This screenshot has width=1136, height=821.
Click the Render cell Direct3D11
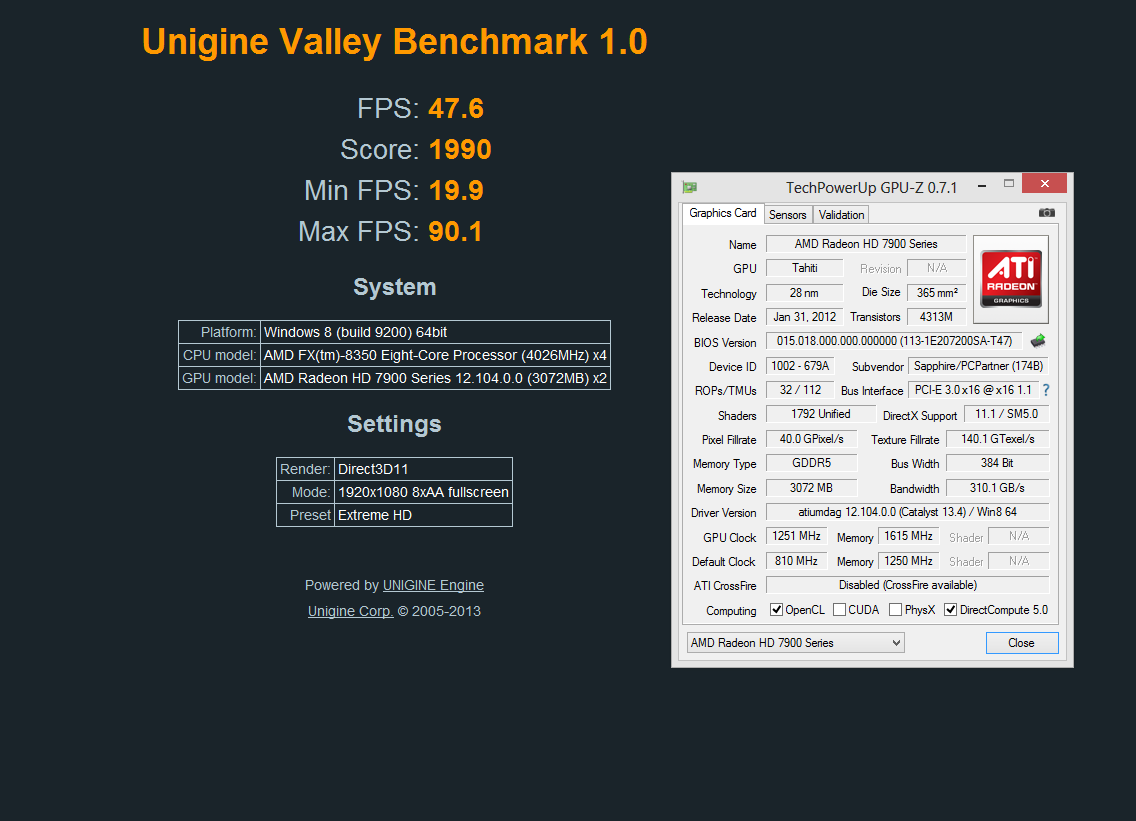tap(423, 469)
